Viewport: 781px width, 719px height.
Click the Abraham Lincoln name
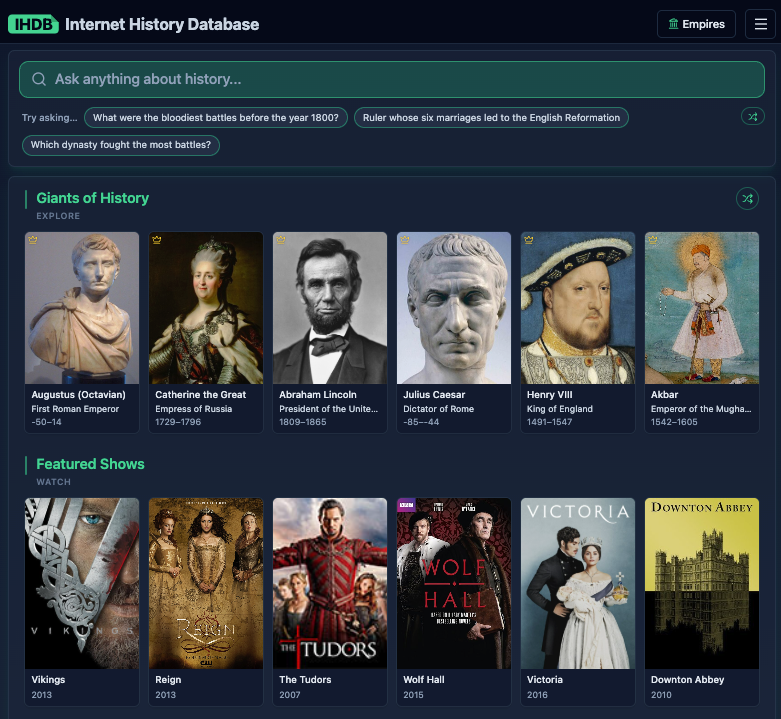click(x=318, y=395)
